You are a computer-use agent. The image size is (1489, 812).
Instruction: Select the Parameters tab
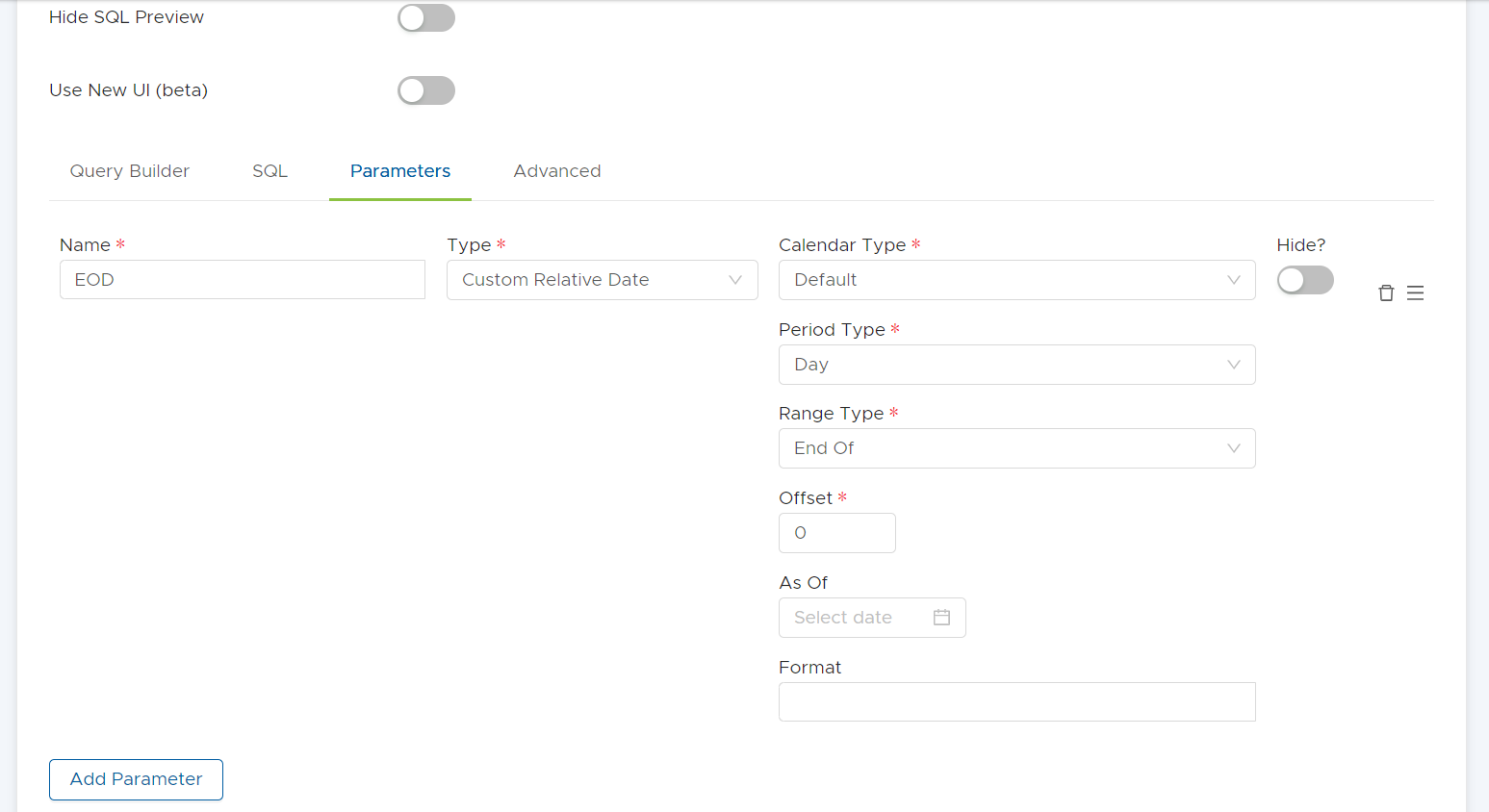pos(399,170)
